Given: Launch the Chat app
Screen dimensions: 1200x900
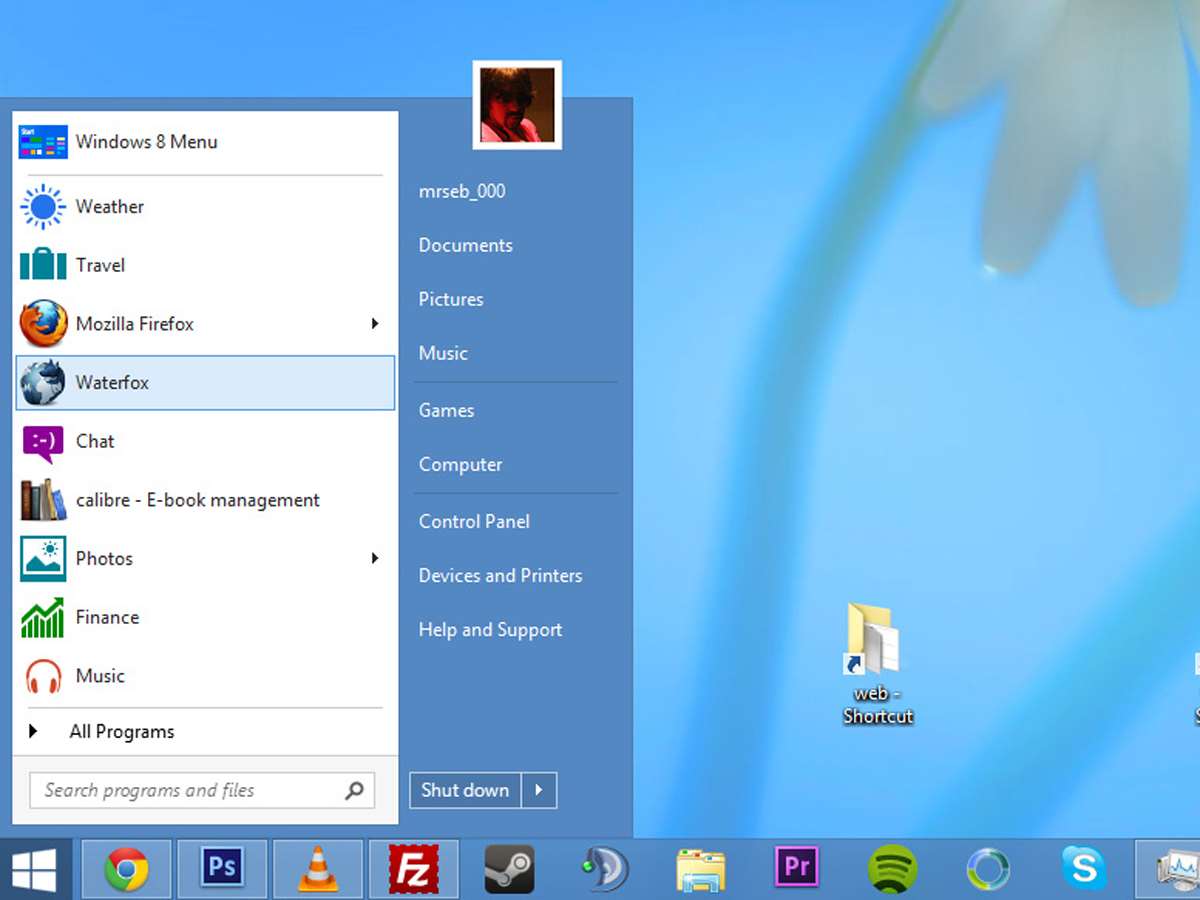Looking at the screenshot, I should 95,441.
